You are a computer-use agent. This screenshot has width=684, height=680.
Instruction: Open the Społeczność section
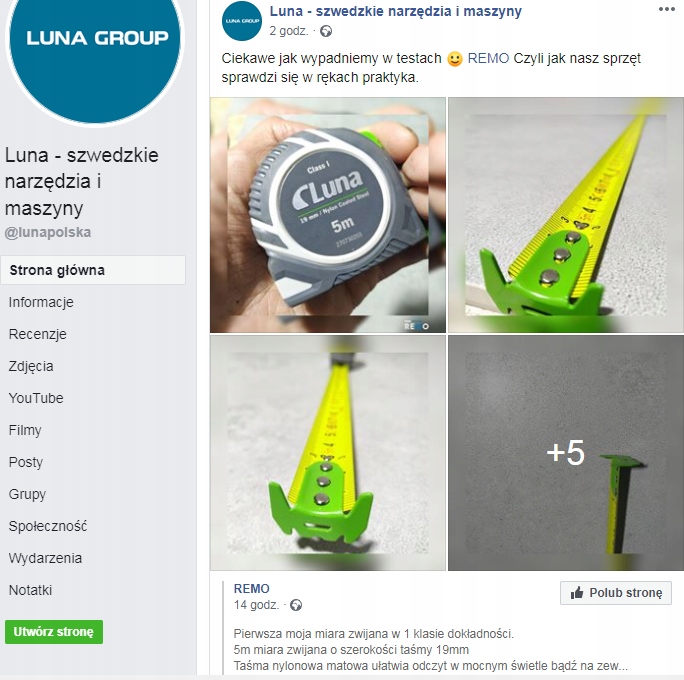coord(48,526)
